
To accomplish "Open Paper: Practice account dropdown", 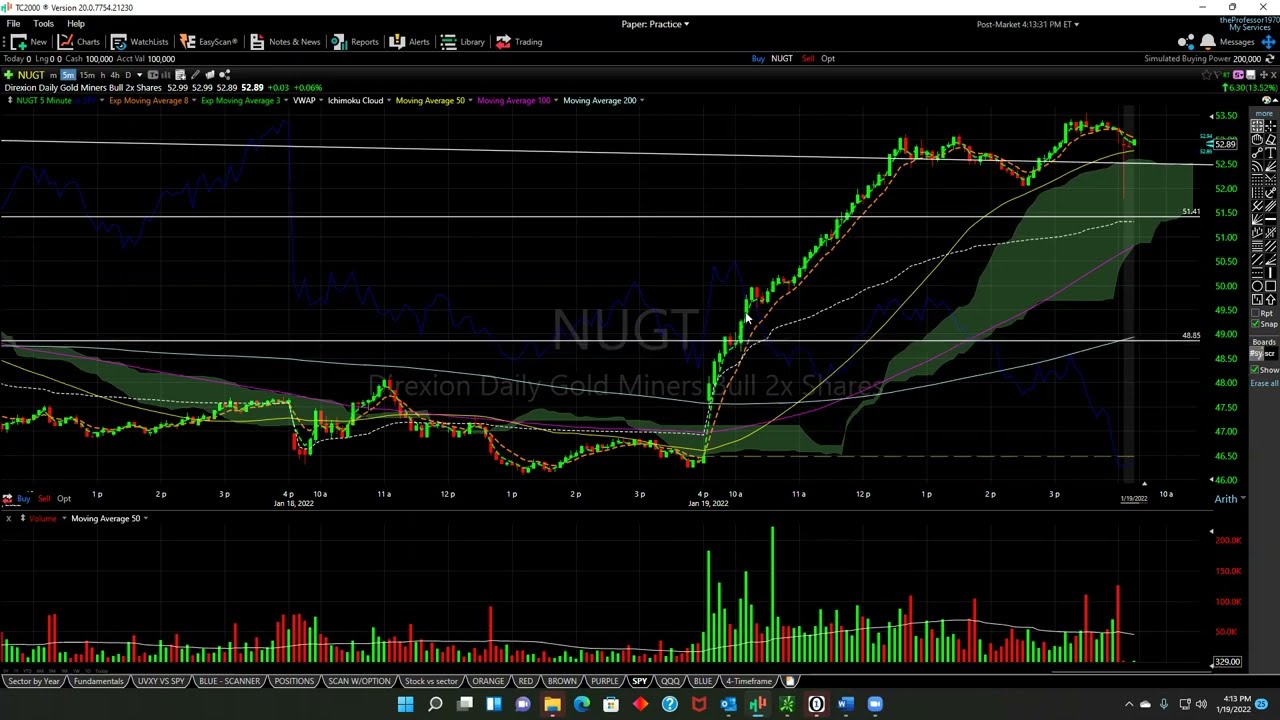I will click(x=655, y=24).
